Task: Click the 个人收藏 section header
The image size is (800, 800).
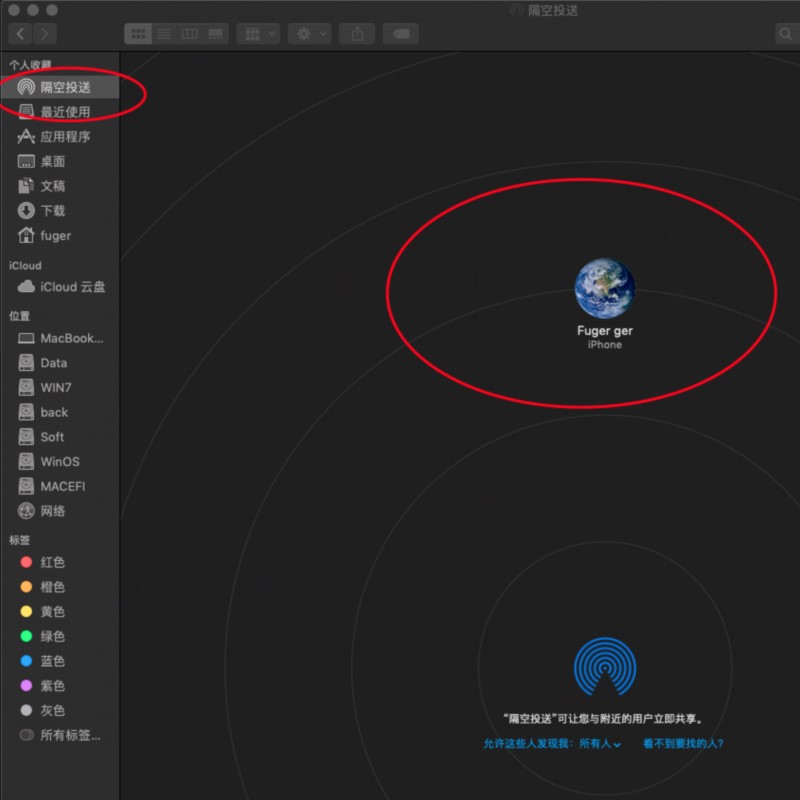Action: [30, 65]
